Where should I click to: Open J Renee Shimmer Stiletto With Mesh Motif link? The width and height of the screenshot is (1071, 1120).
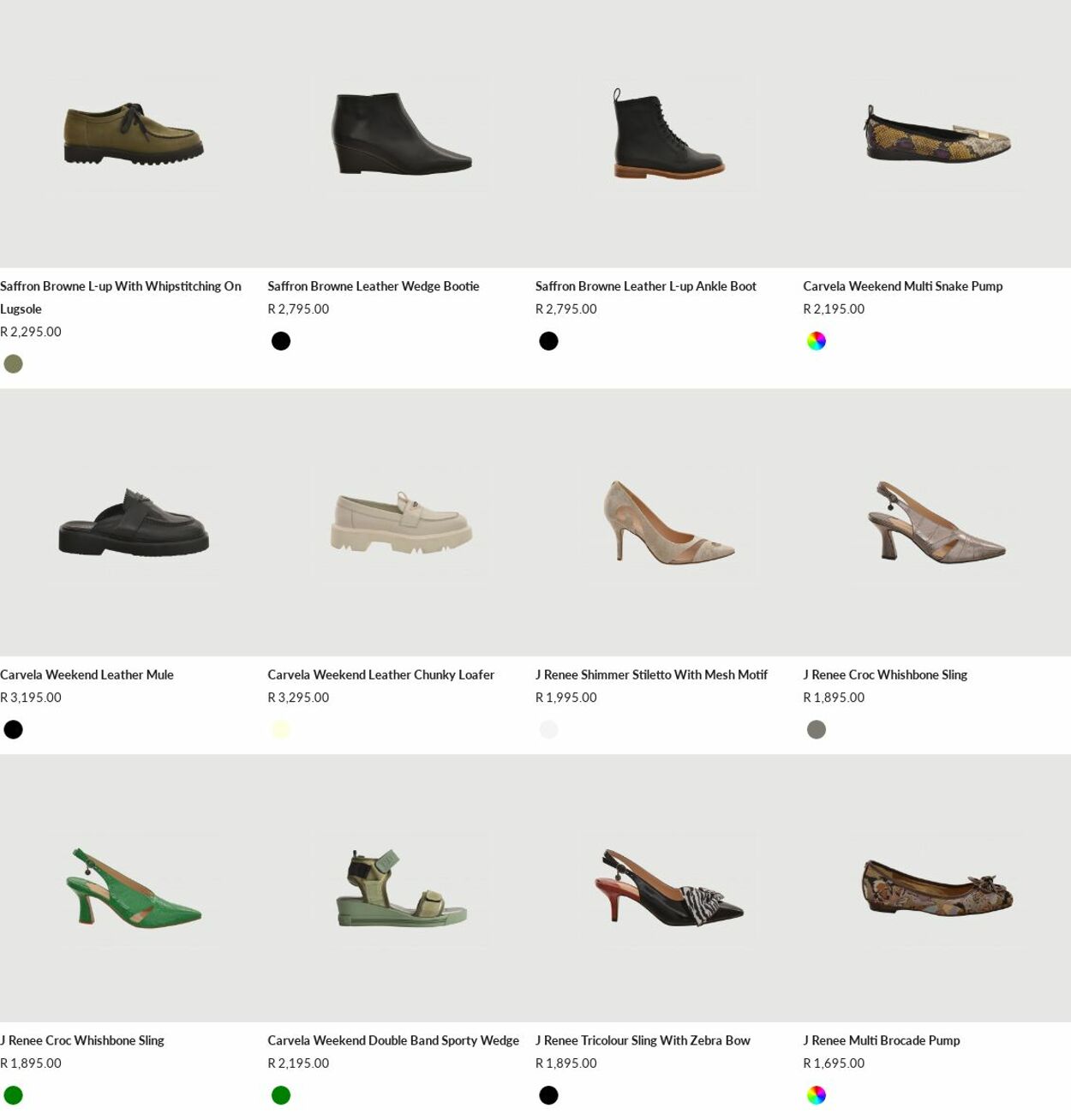(651, 674)
